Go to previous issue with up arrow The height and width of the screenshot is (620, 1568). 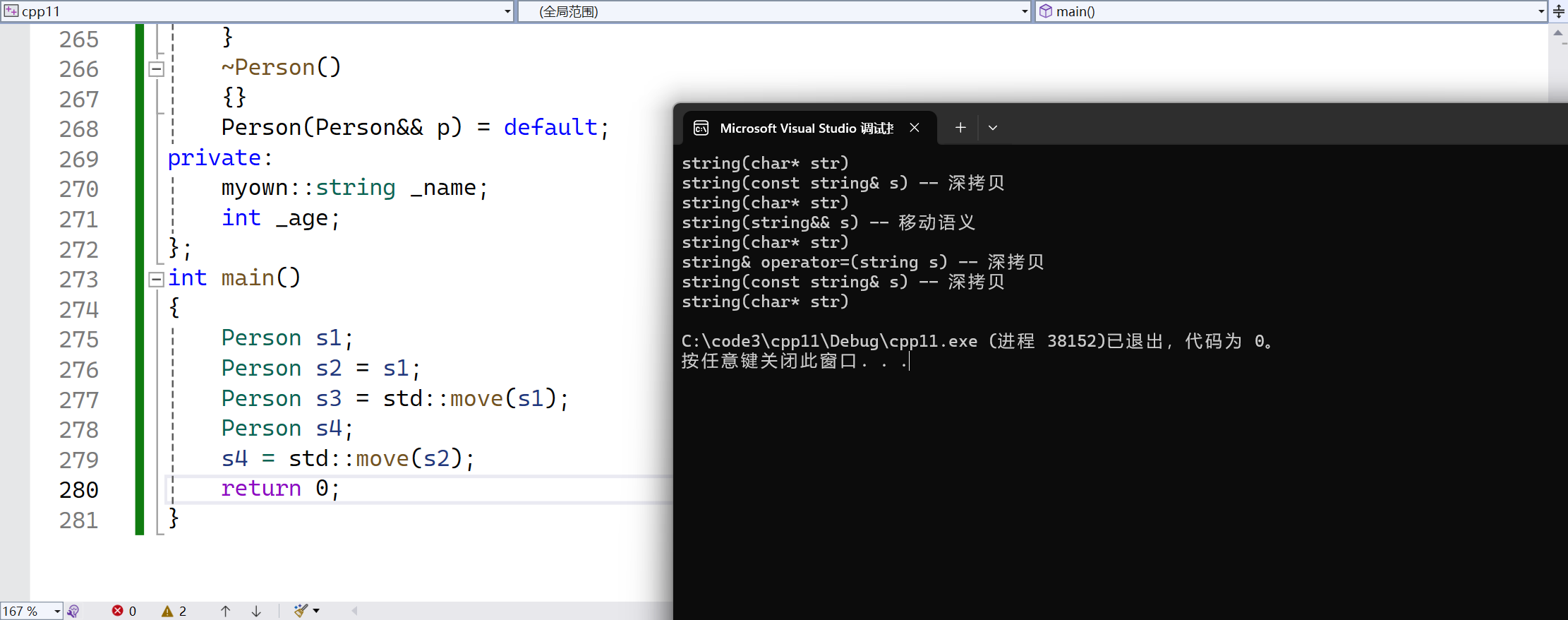pyautogui.click(x=225, y=611)
